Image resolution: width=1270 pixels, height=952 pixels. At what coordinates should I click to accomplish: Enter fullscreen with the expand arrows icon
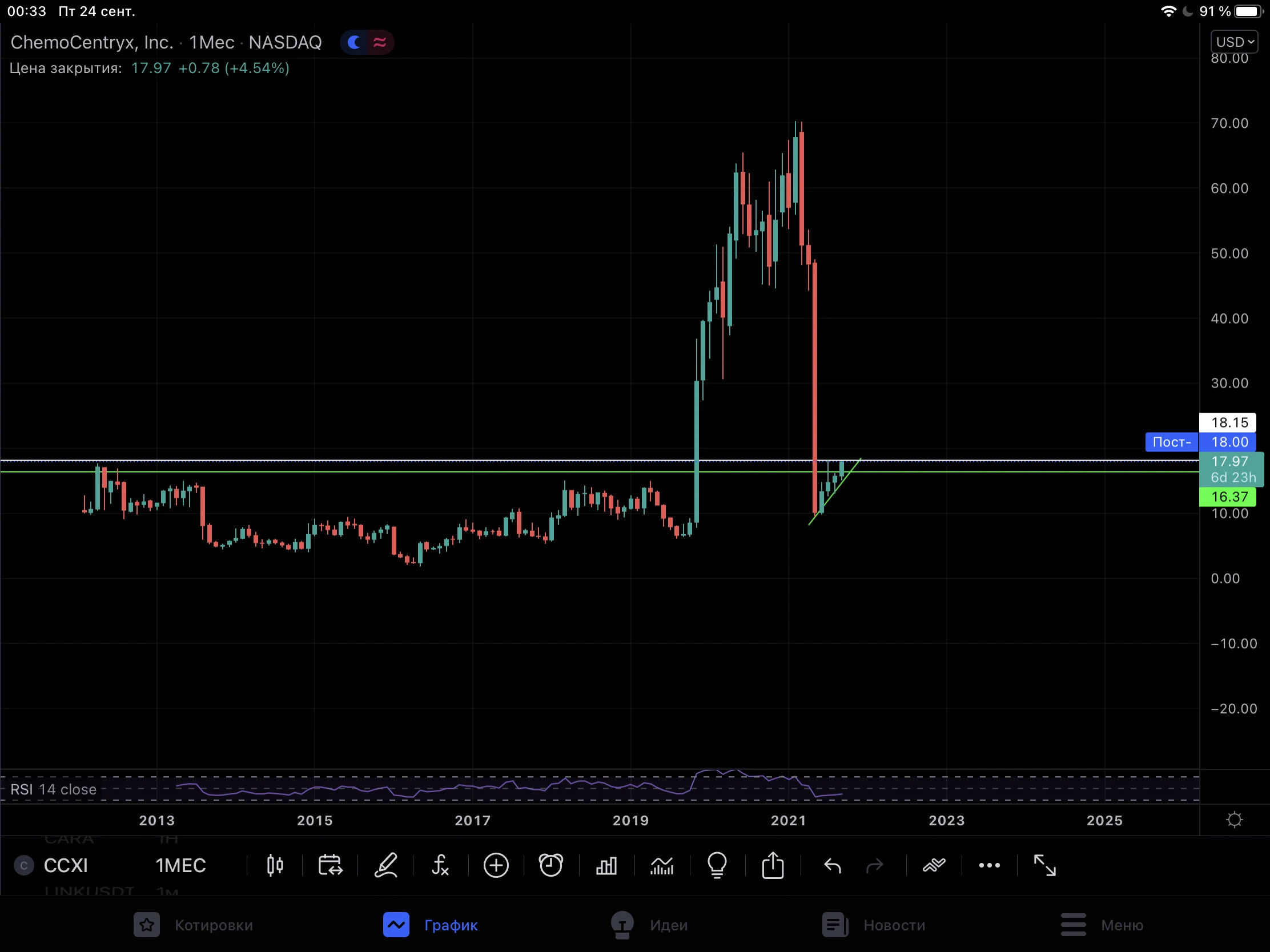(1045, 865)
